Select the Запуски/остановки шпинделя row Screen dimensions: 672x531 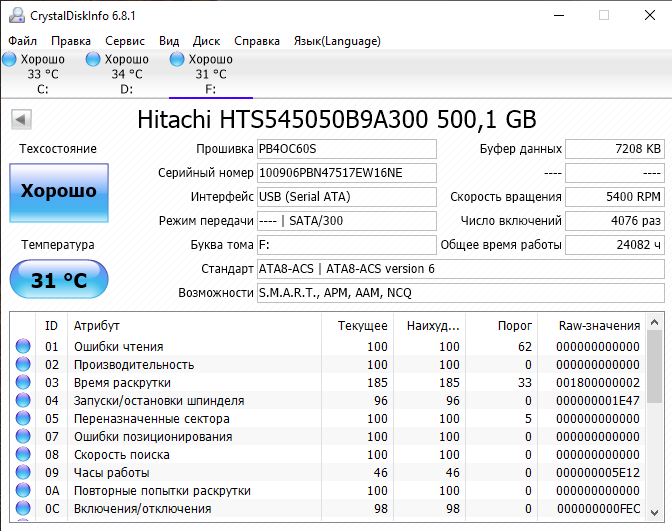point(328,400)
